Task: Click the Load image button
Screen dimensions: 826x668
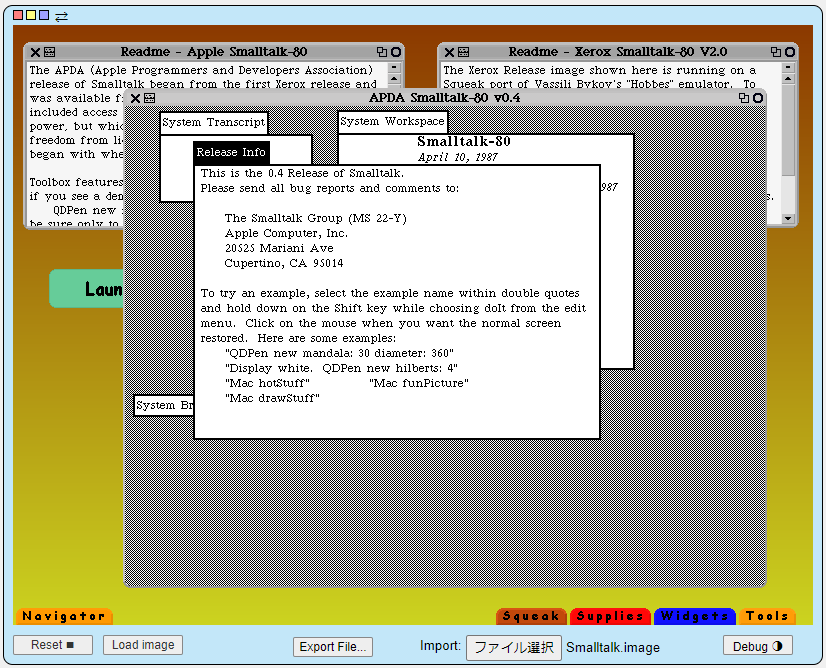Action: (143, 645)
